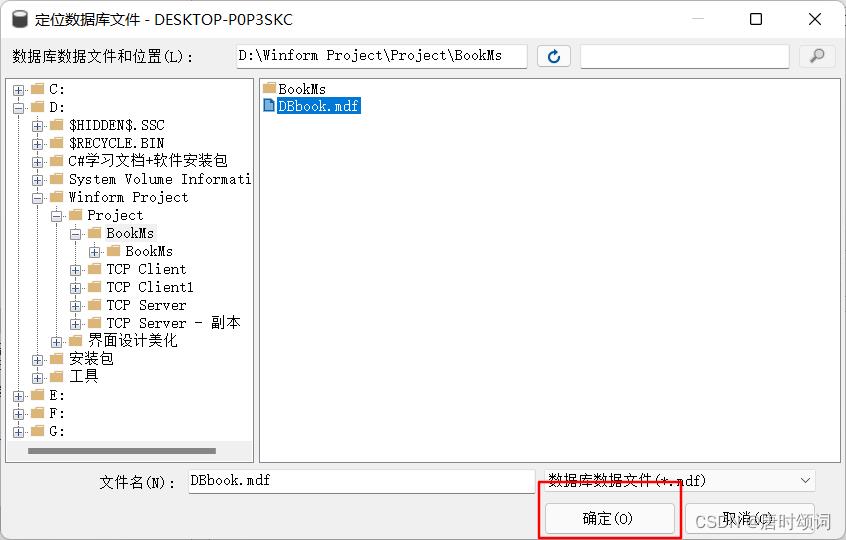Click the search text box

pos(685,56)
